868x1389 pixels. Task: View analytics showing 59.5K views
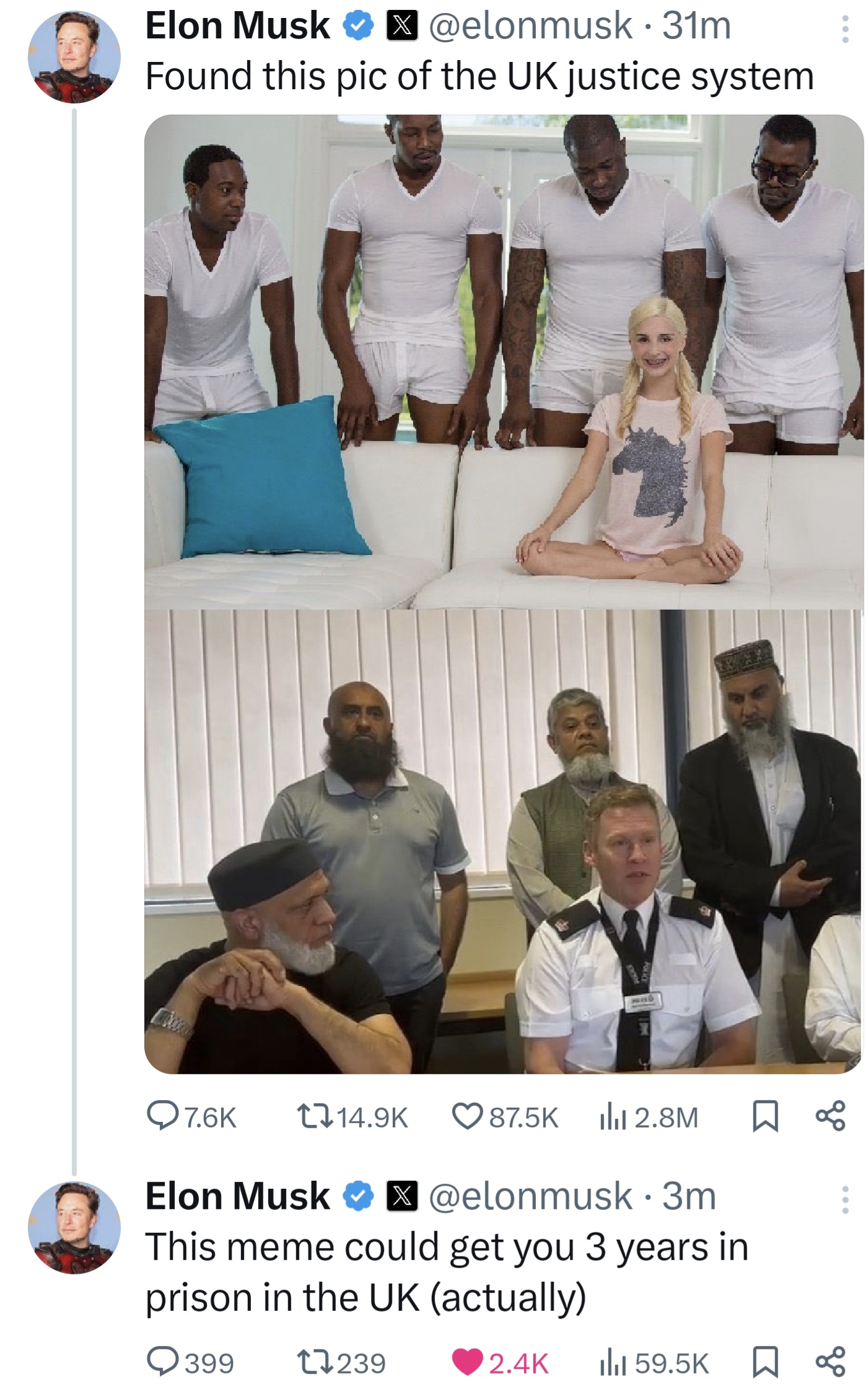click(610, 1362)
